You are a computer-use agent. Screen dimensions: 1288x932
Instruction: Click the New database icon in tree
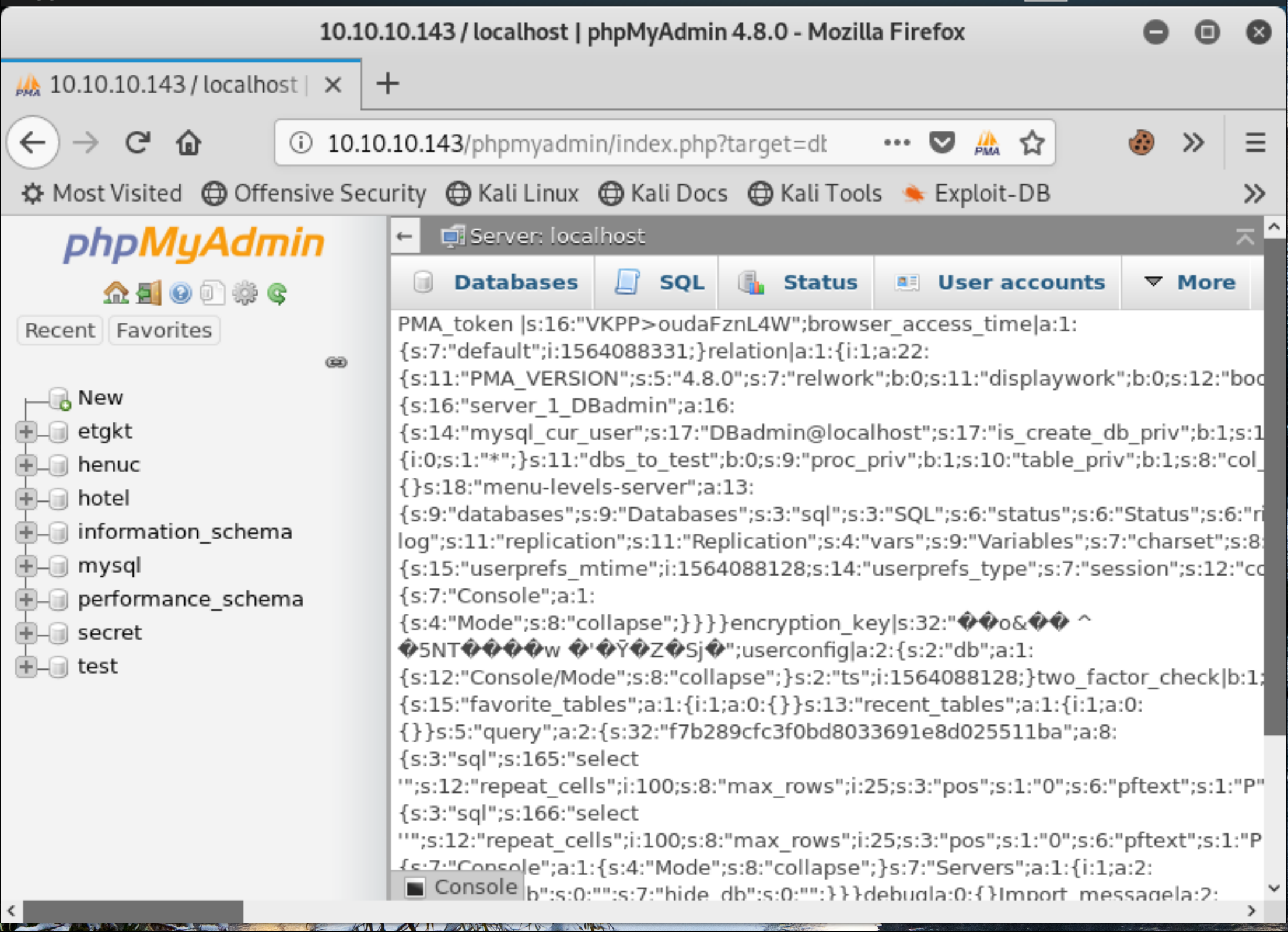click(60, 398)
